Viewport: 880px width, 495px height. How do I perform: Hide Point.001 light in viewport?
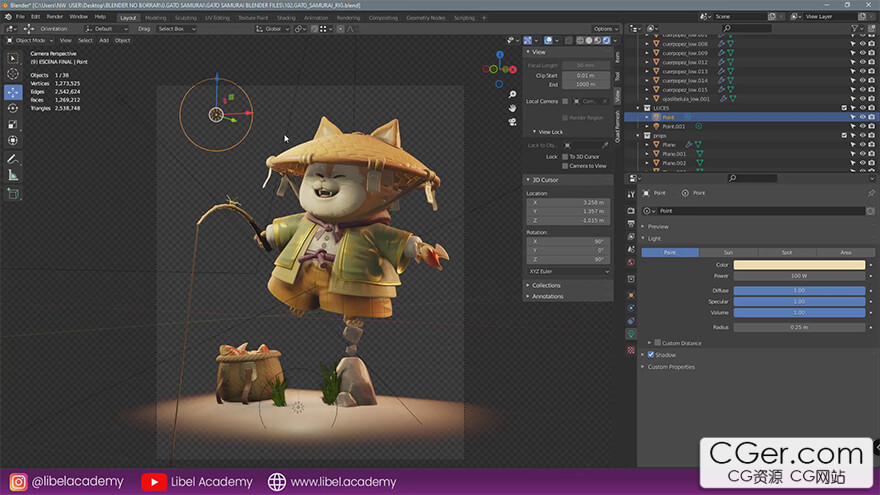(863, 126)
